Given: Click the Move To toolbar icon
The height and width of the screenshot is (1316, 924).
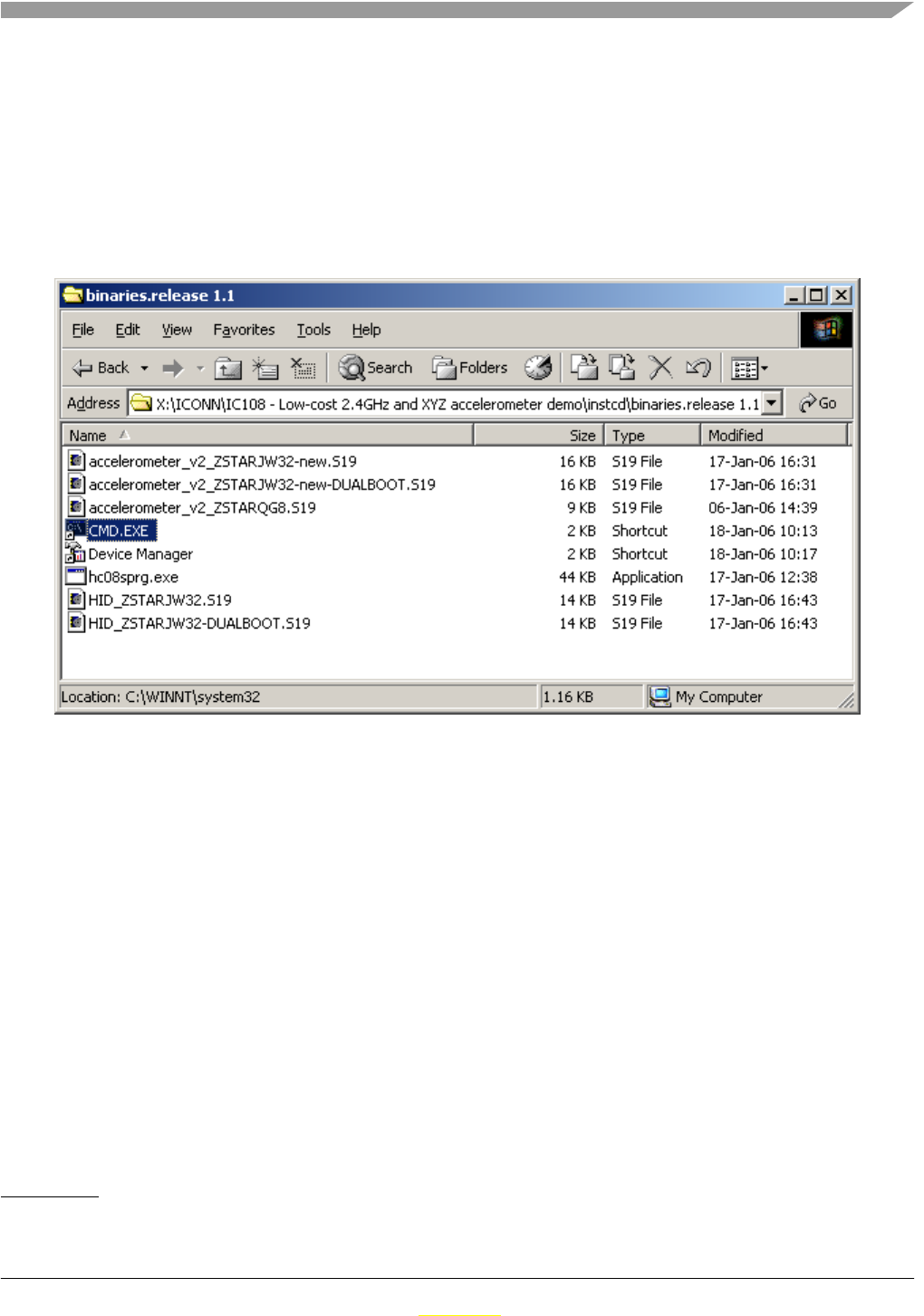Looking at the screenshot, I should (584, 368).
